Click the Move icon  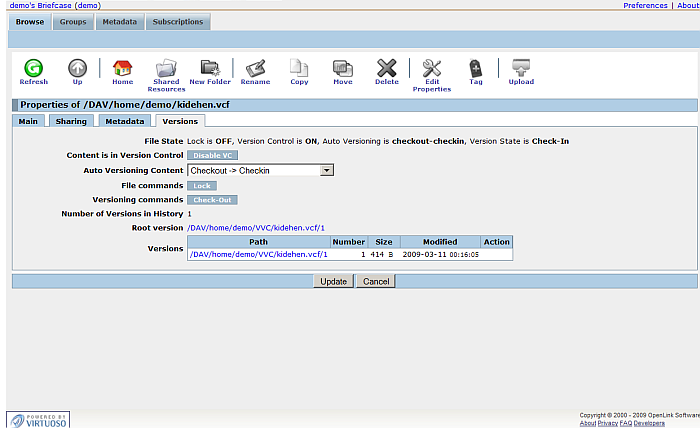coord(343,69)
